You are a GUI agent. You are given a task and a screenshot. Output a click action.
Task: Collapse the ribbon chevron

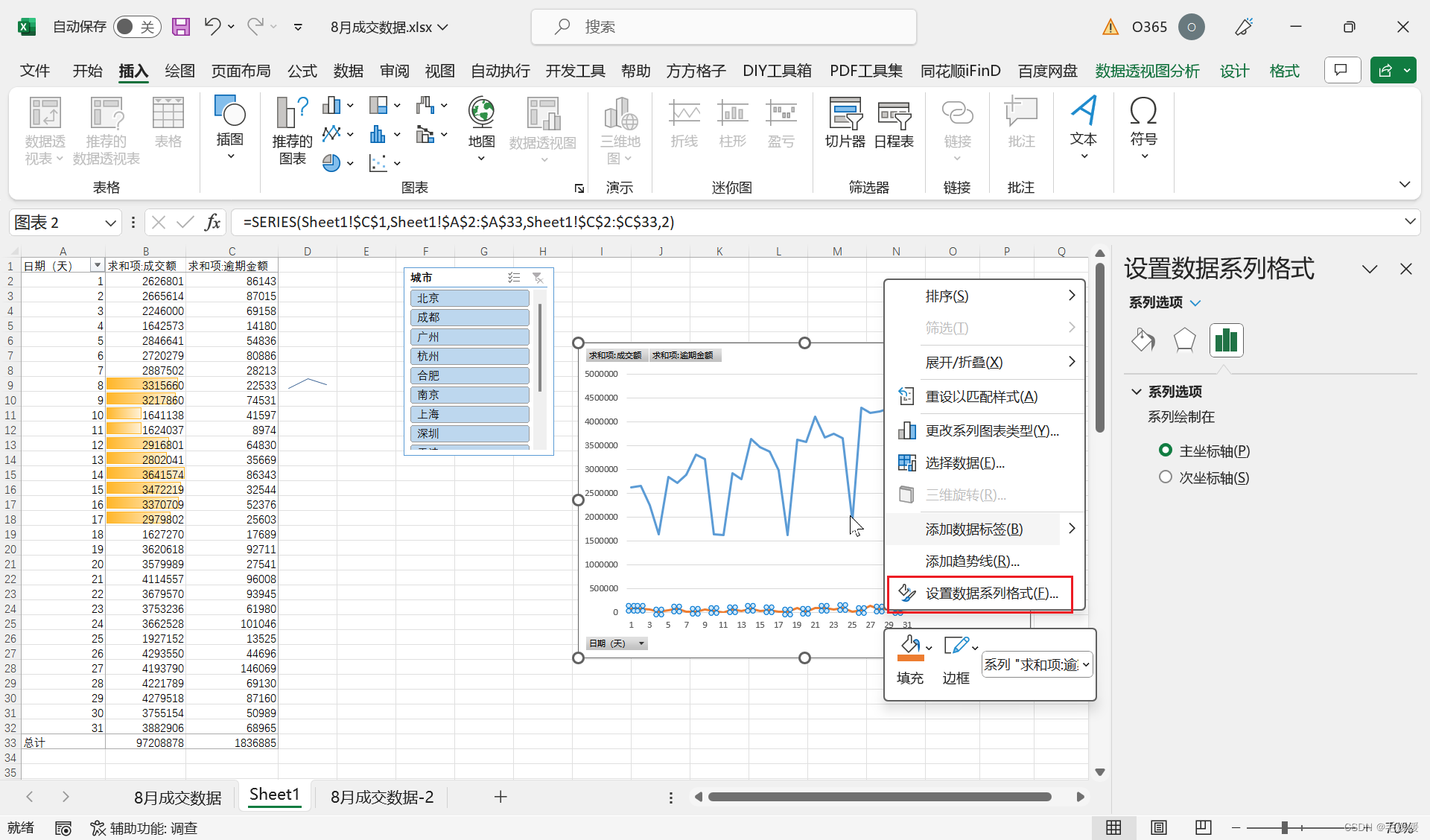1405,185
